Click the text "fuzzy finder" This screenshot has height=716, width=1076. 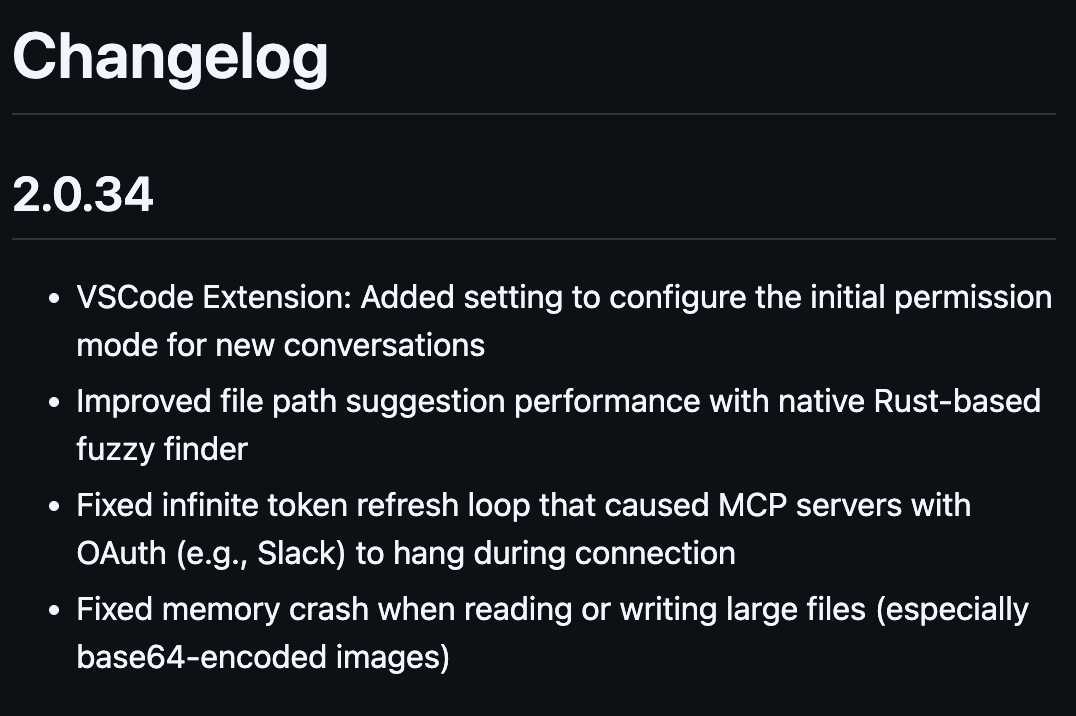[x=161, y=449]
